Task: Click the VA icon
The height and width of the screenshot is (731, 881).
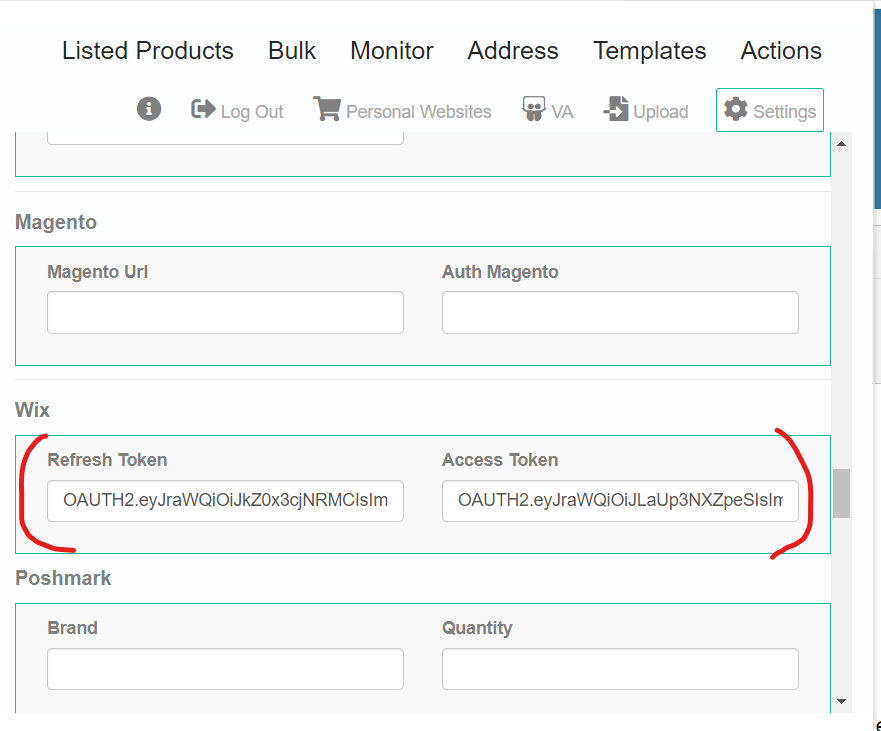Action: [534, 108]
